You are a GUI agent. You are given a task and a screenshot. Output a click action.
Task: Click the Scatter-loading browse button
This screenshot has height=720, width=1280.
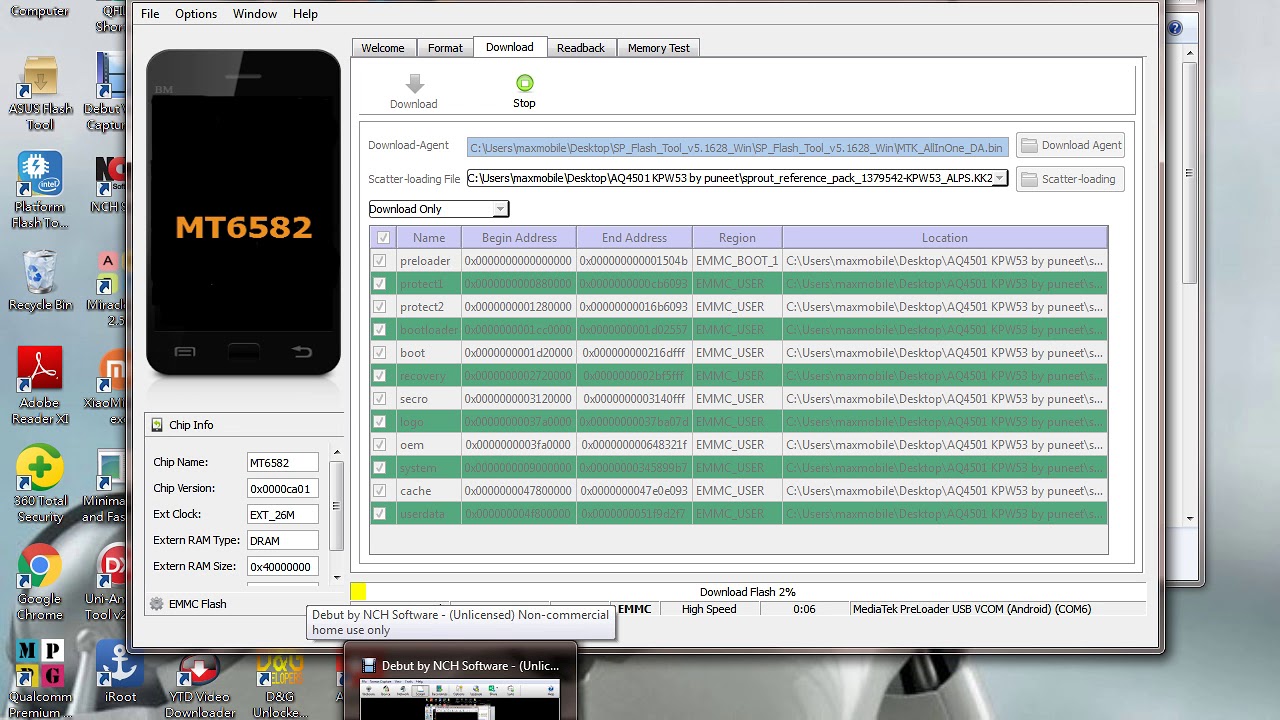click(1070, 180)
